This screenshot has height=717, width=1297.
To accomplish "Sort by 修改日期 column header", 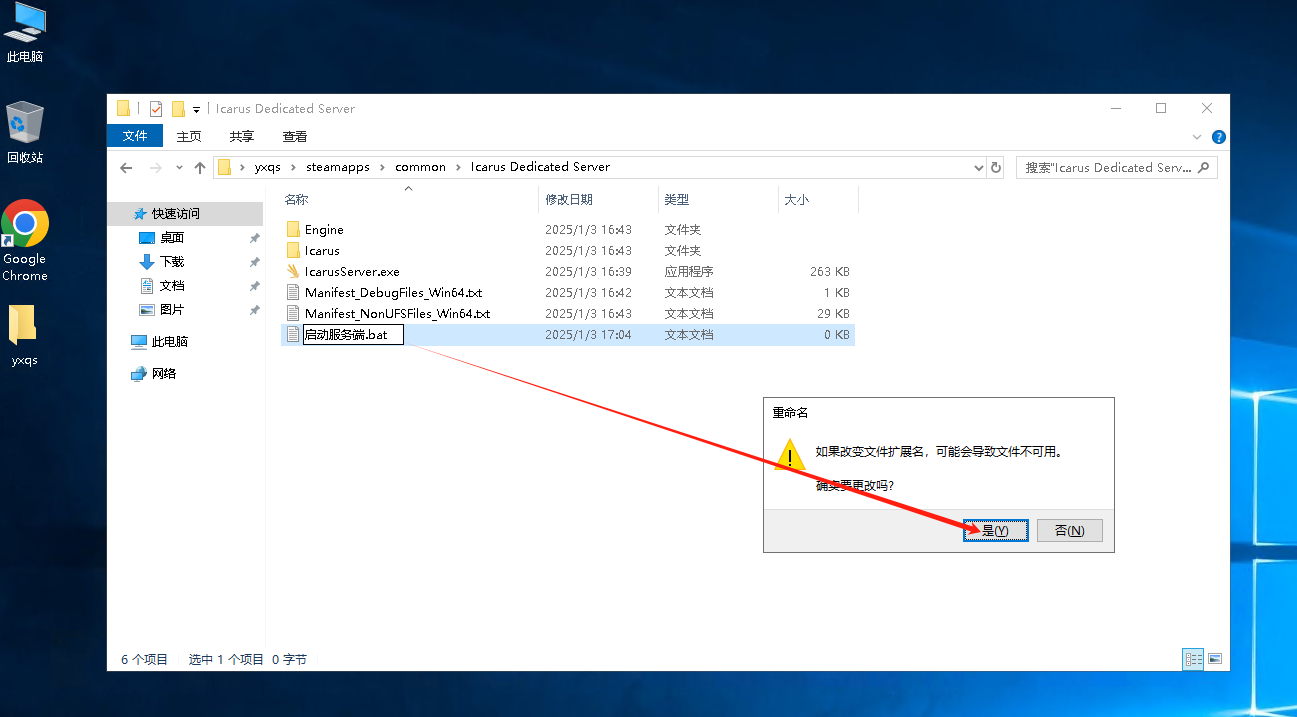I will tap(569, 200).
